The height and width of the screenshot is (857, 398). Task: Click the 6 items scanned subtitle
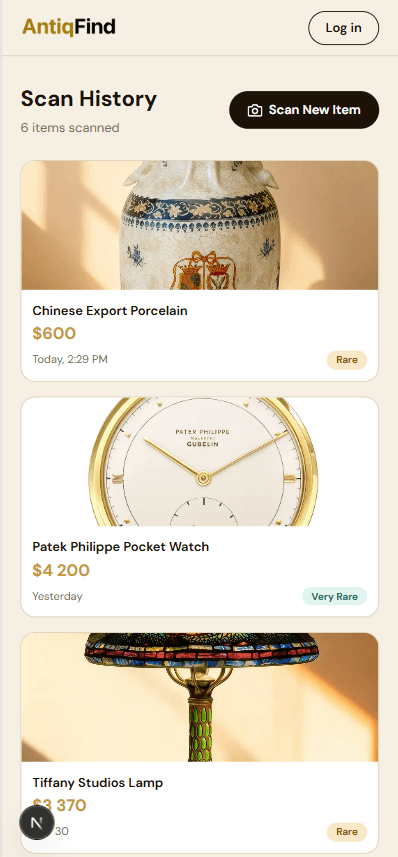point(70,127)
